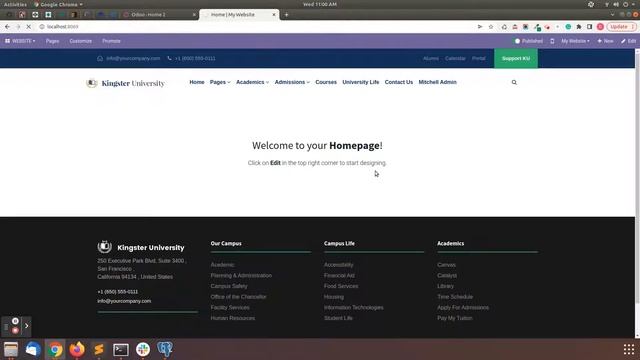Click the browser back arrow
The height and width of the screenshot is (360, 640).
click(x=7, y=27)
